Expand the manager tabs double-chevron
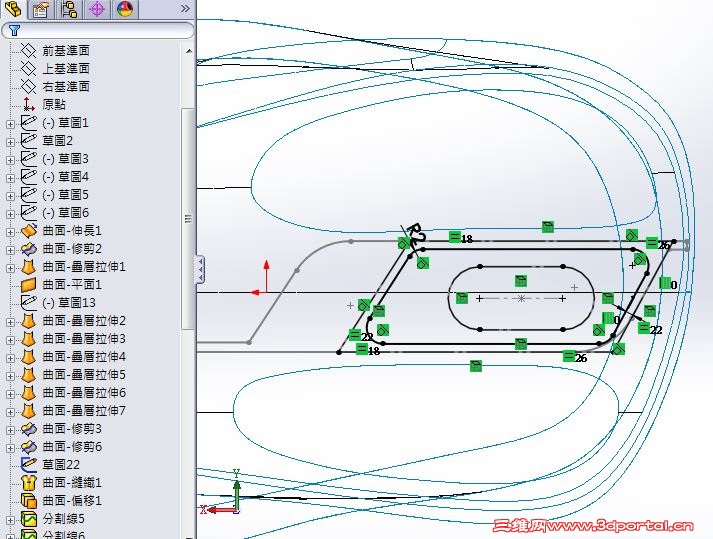 pyautogui.click(x=185, y=9)
